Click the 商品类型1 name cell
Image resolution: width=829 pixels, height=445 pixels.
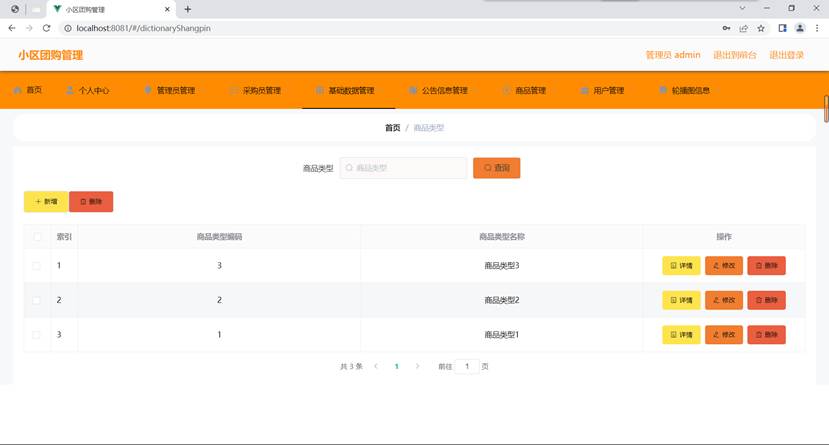pyautogui.click(x=502, y=335)
